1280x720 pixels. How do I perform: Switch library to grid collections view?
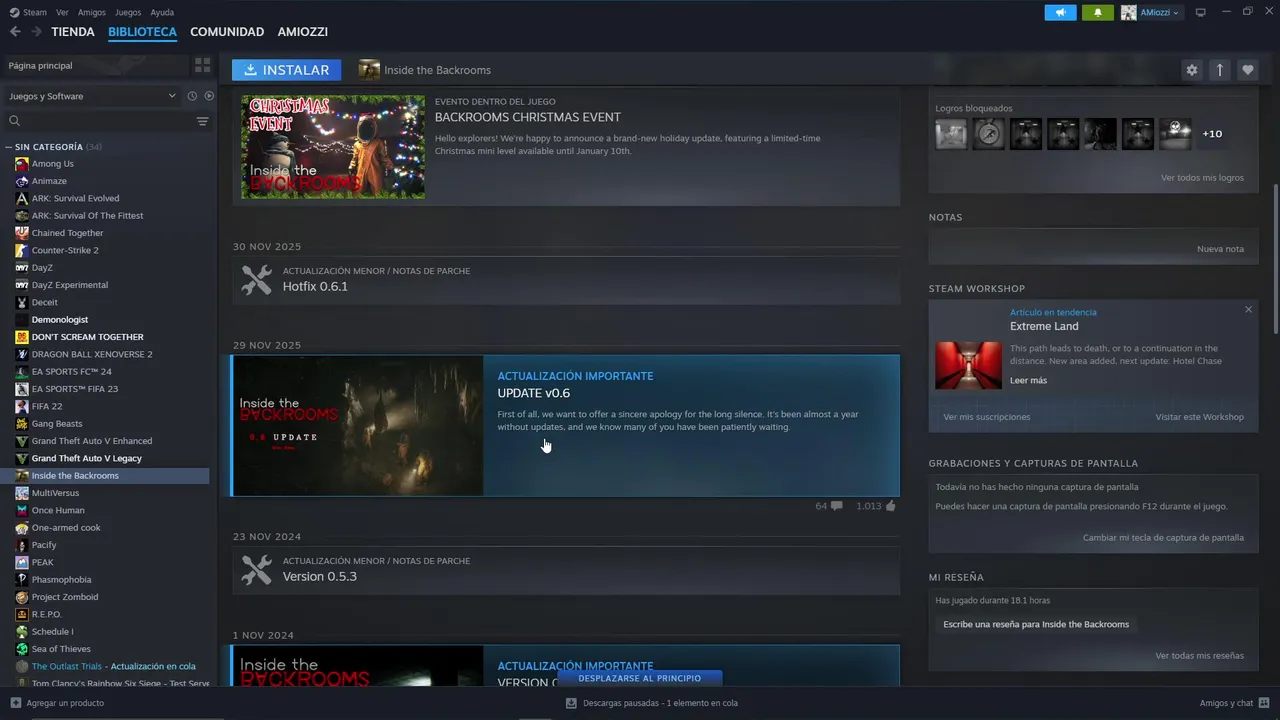pyautogui.click(x=203, y=65)
